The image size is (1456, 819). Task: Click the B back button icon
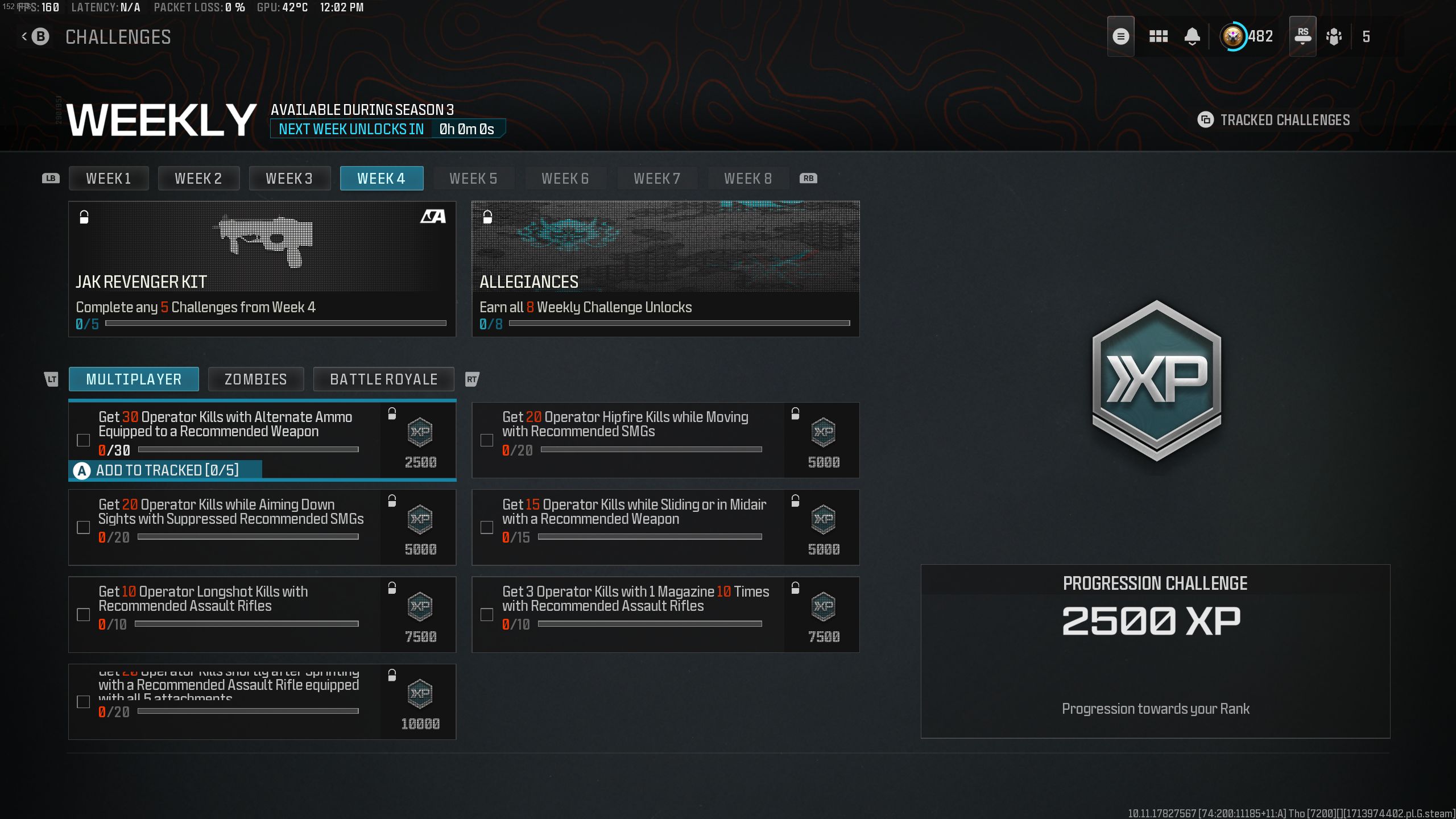pyautogui.click(x=40, y=37)
